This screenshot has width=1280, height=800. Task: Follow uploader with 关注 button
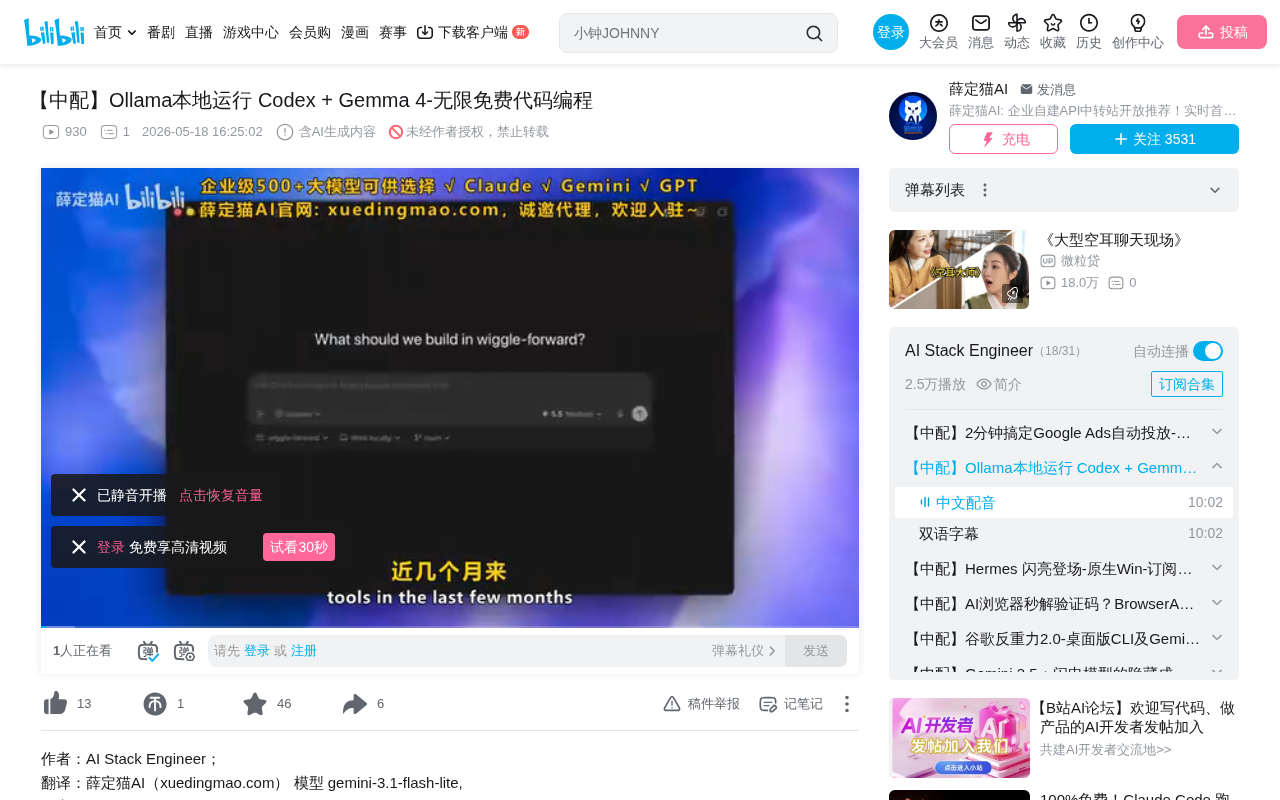point(1154,139)
